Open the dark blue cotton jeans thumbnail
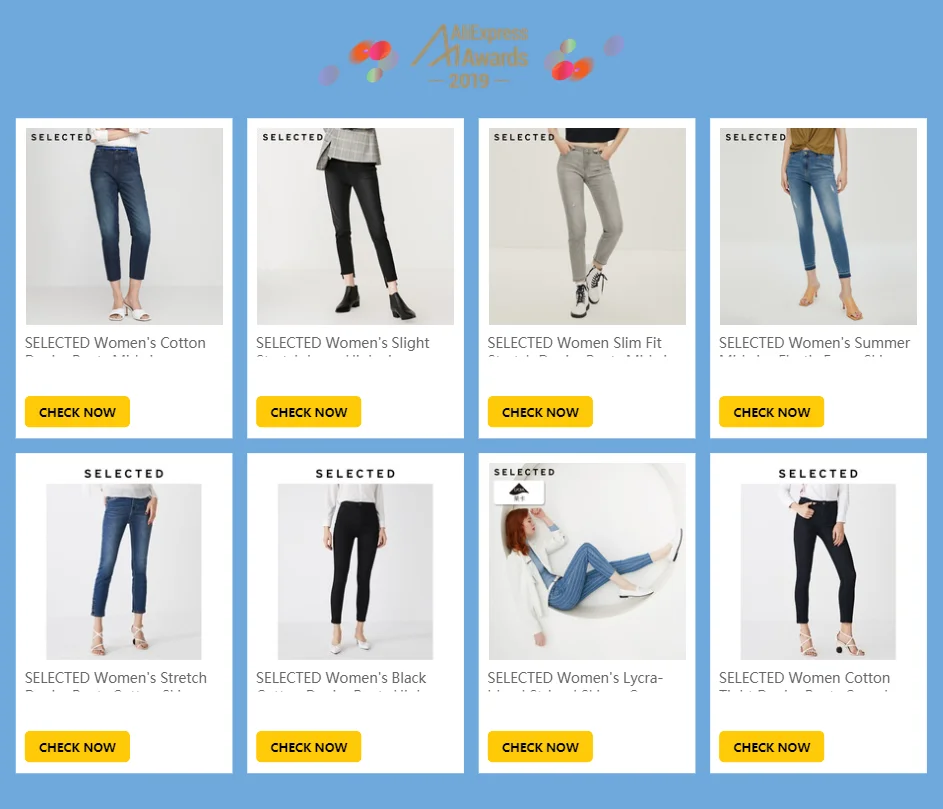 click(124, 226)
